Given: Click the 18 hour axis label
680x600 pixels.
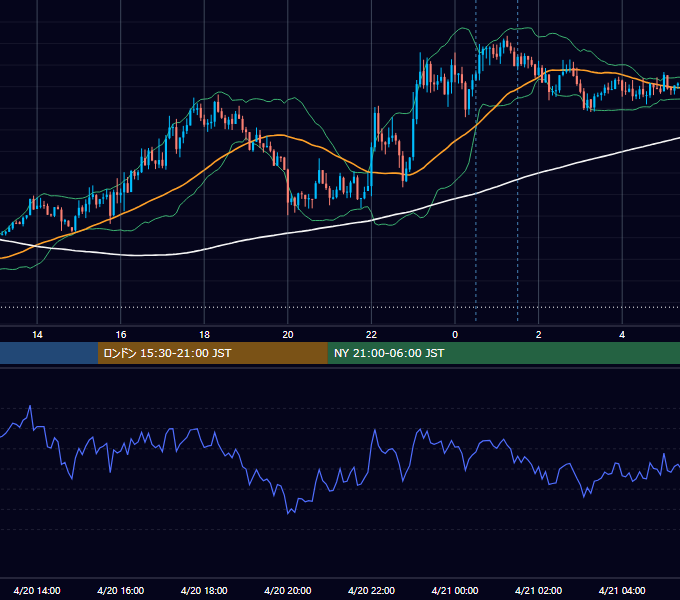Looking at the screenshot, I should [204, 335].
